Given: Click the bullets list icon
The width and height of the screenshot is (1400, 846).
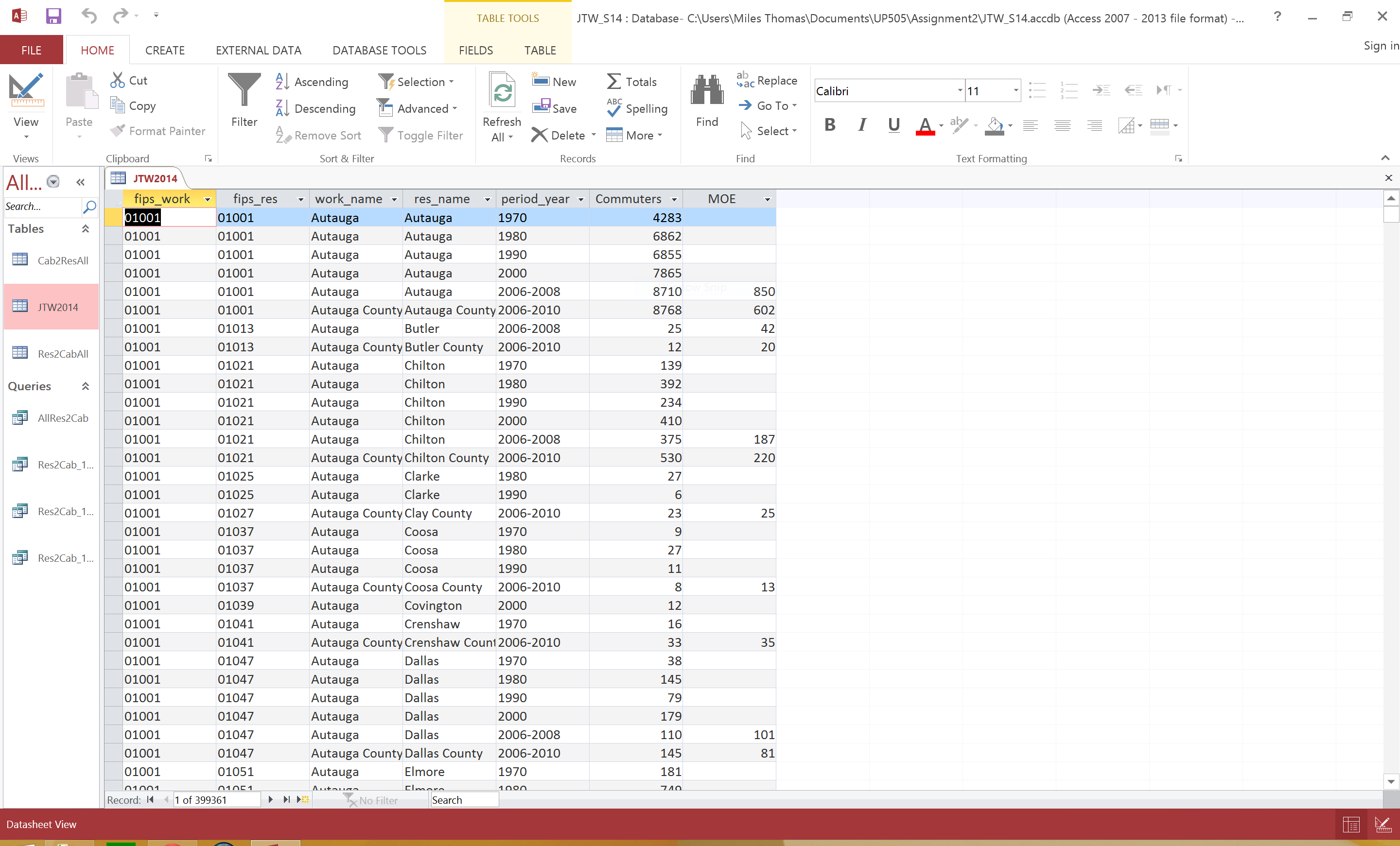Looking at the screenshot, I should click(x=1037, y=90).
